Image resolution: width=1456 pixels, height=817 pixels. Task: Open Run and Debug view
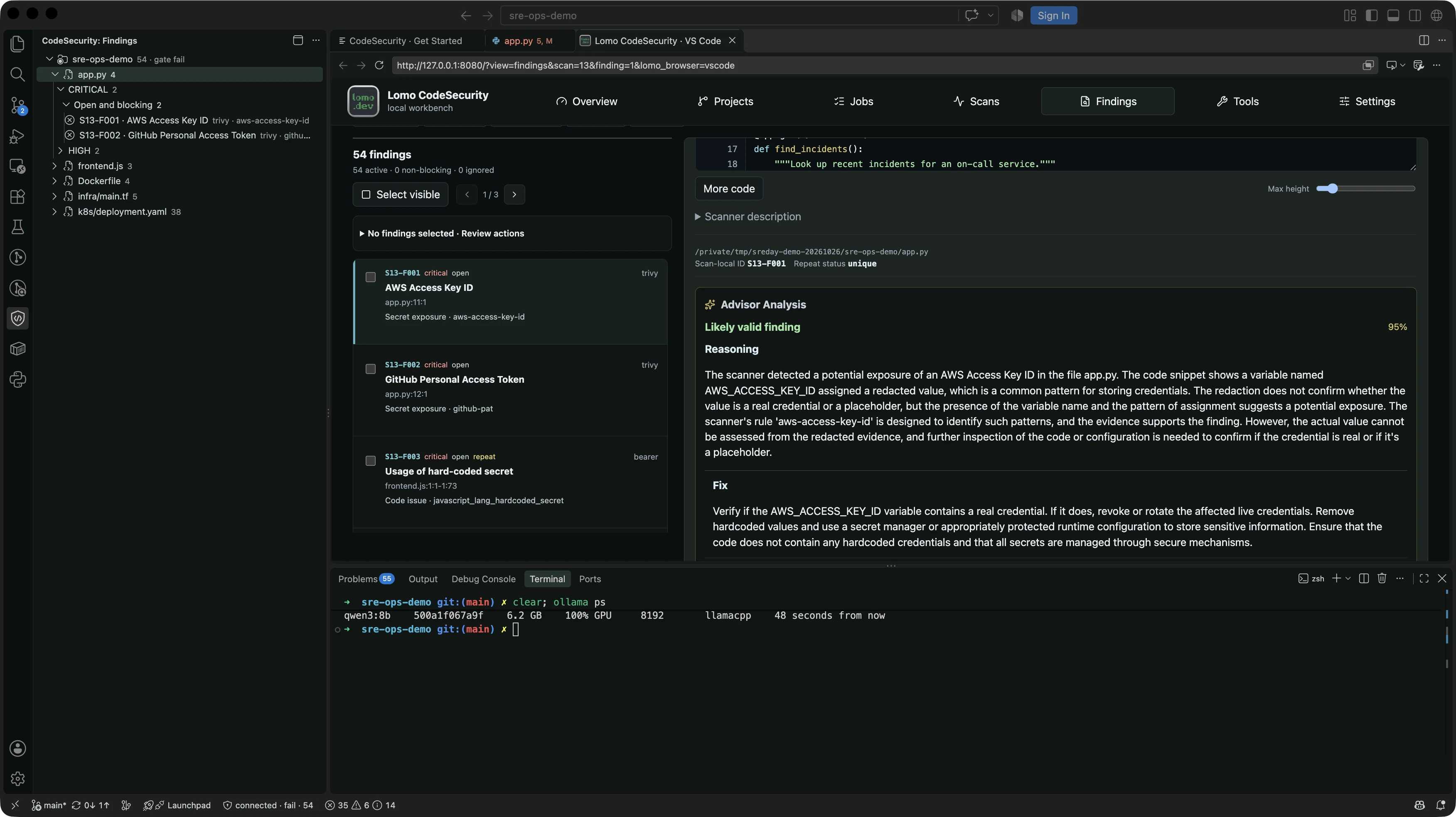click(17, 136)
